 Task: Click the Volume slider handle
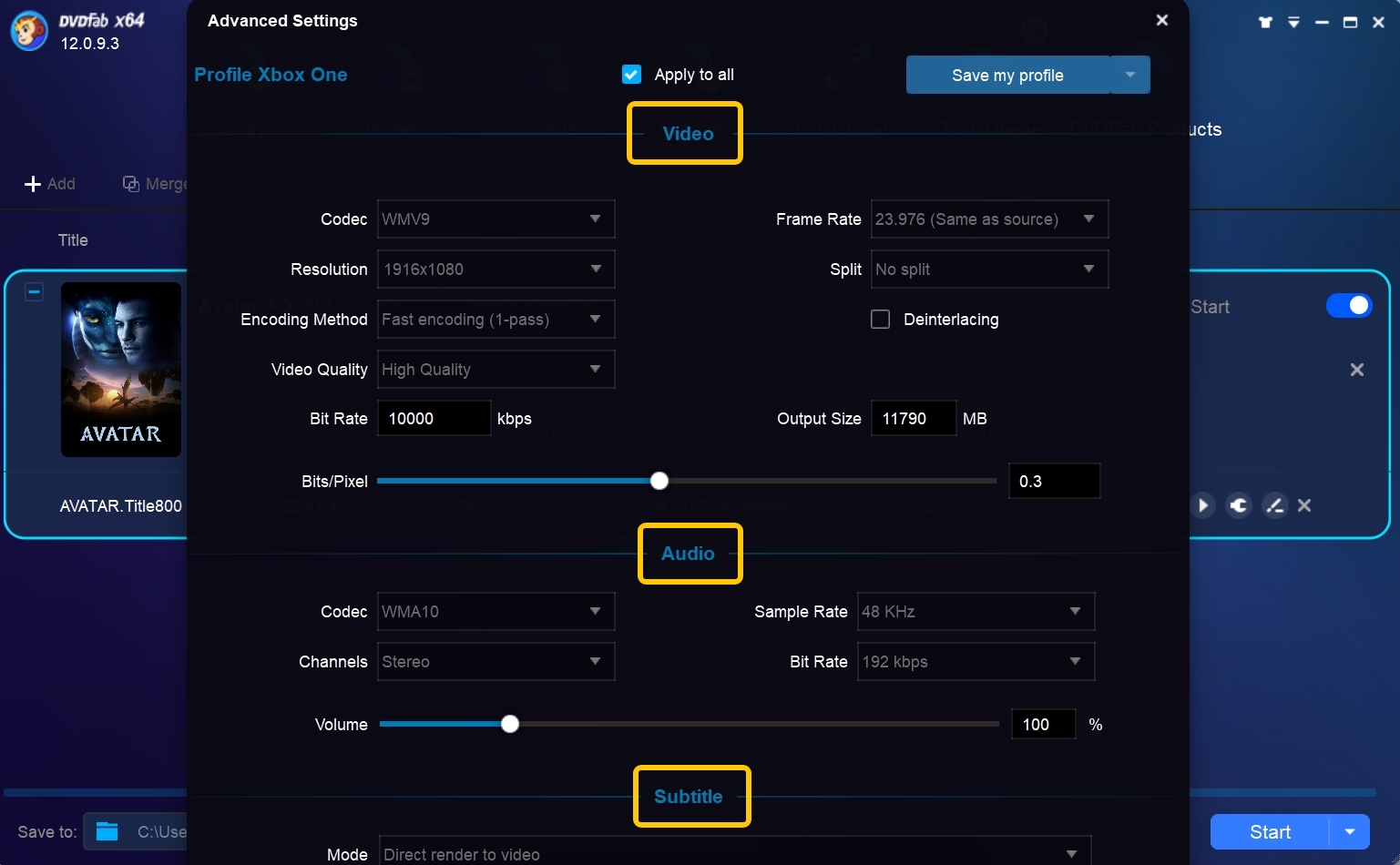(x=510, y=724)
